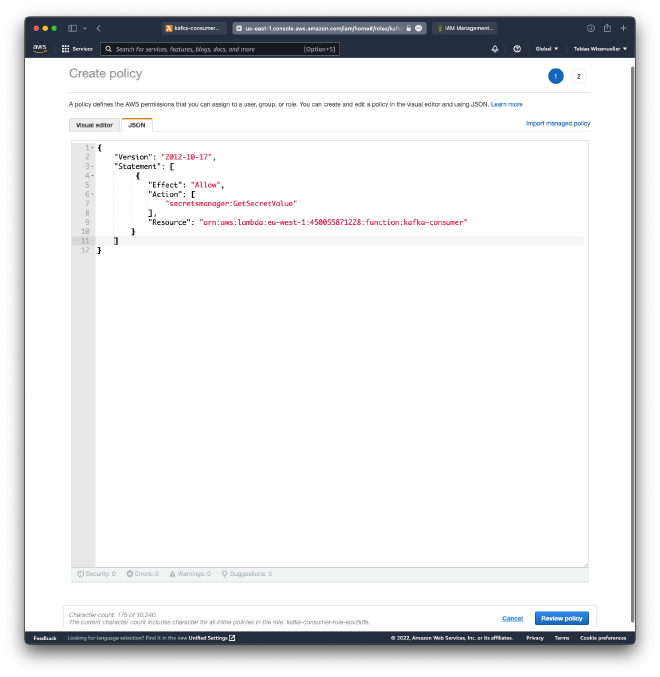
Task: Switch to the IAM Management browser tab
Action: tap(466, 28)
